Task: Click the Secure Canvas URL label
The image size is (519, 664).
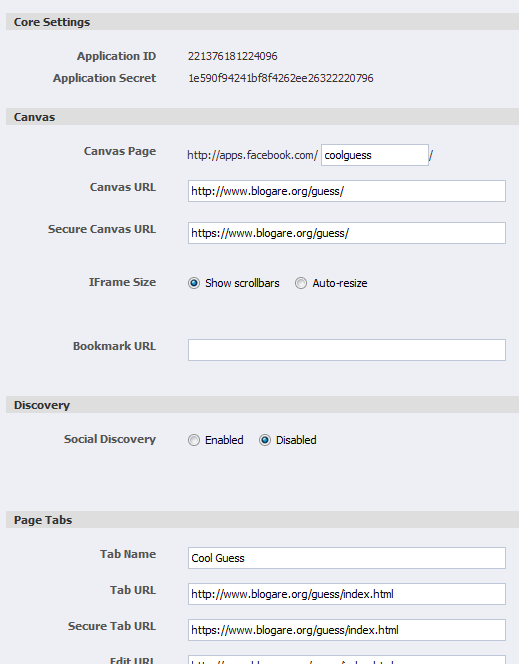Action: coord(102,229)
